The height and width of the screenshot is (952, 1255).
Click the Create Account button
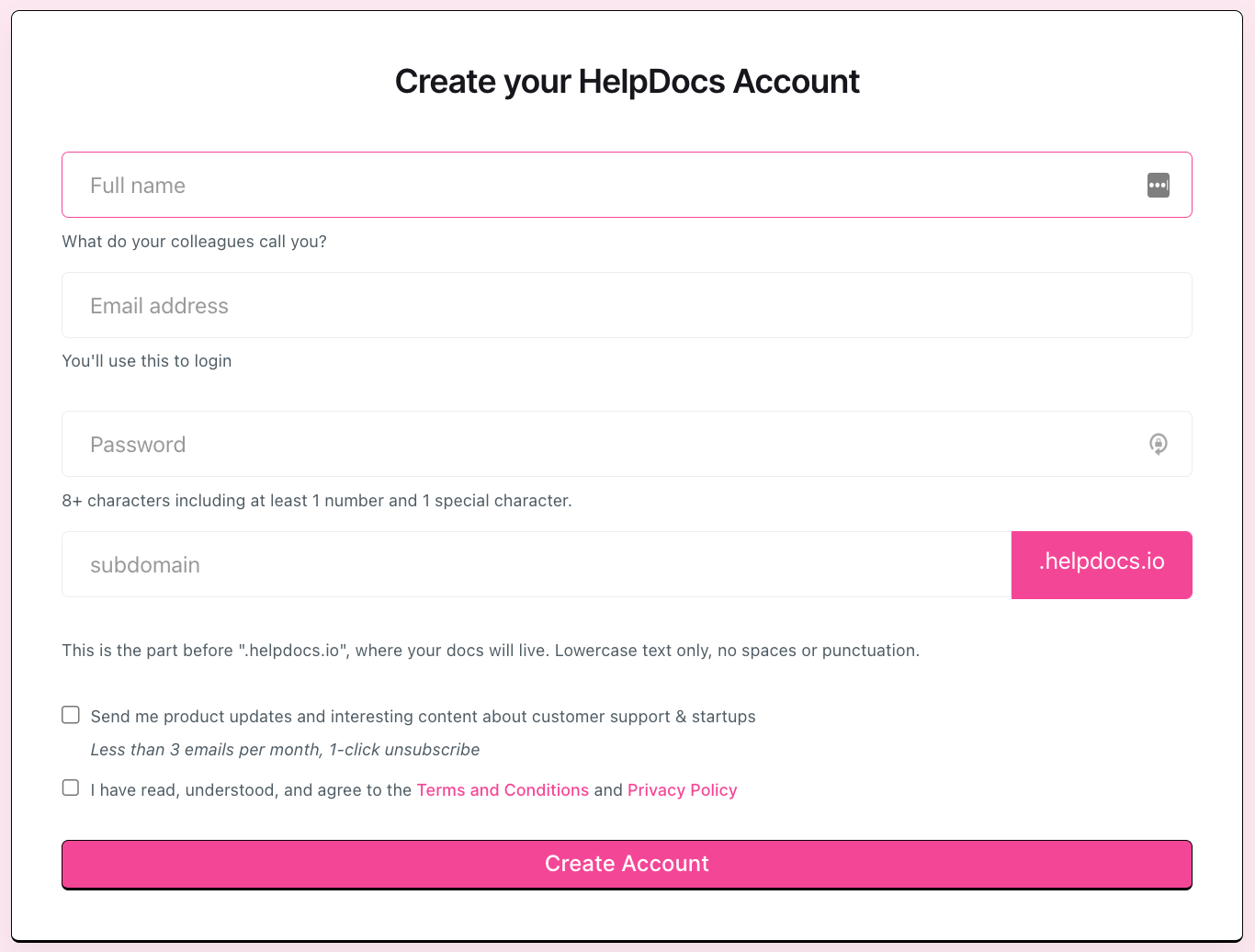pyautogui.click(x=627, y=864)
